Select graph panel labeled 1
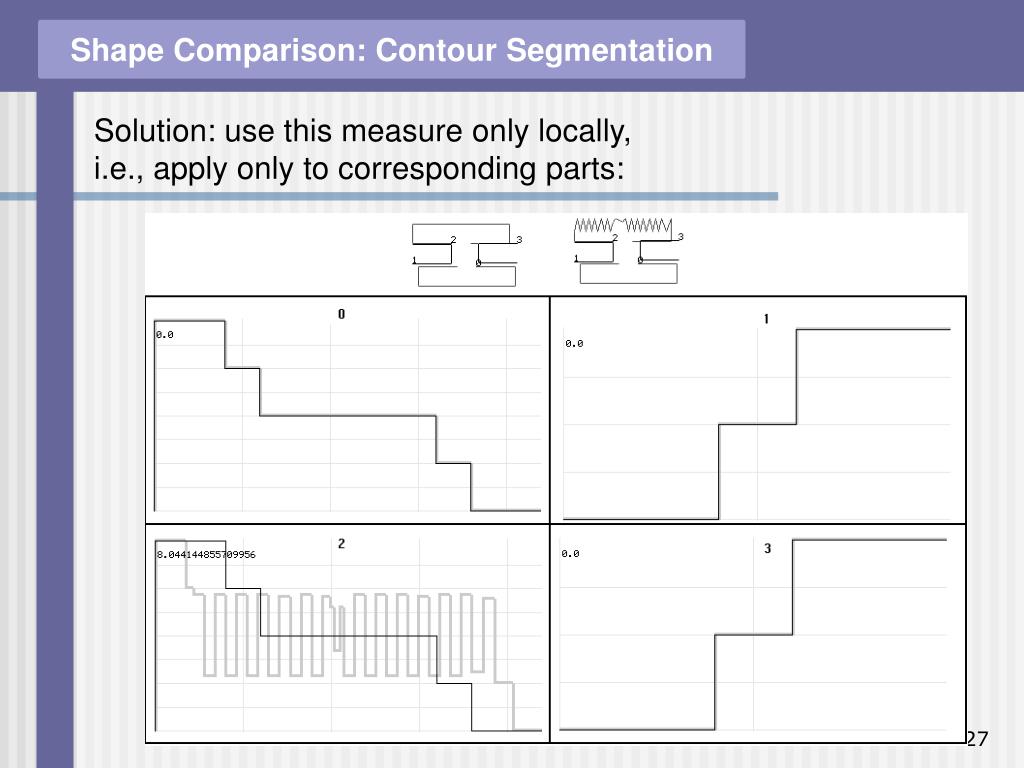Viewport: 1024px width, 768px height. 758,410
